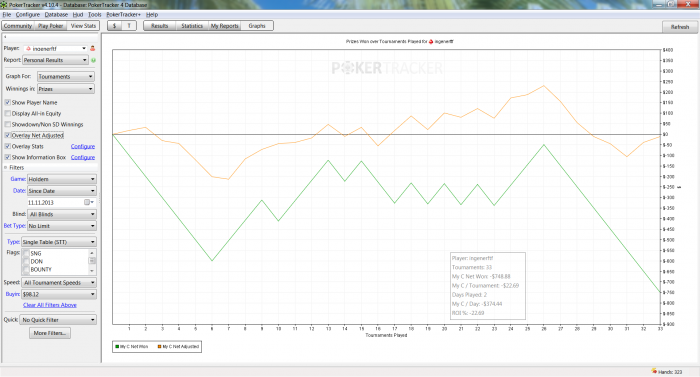Open the Tools menu

(95, 15)
